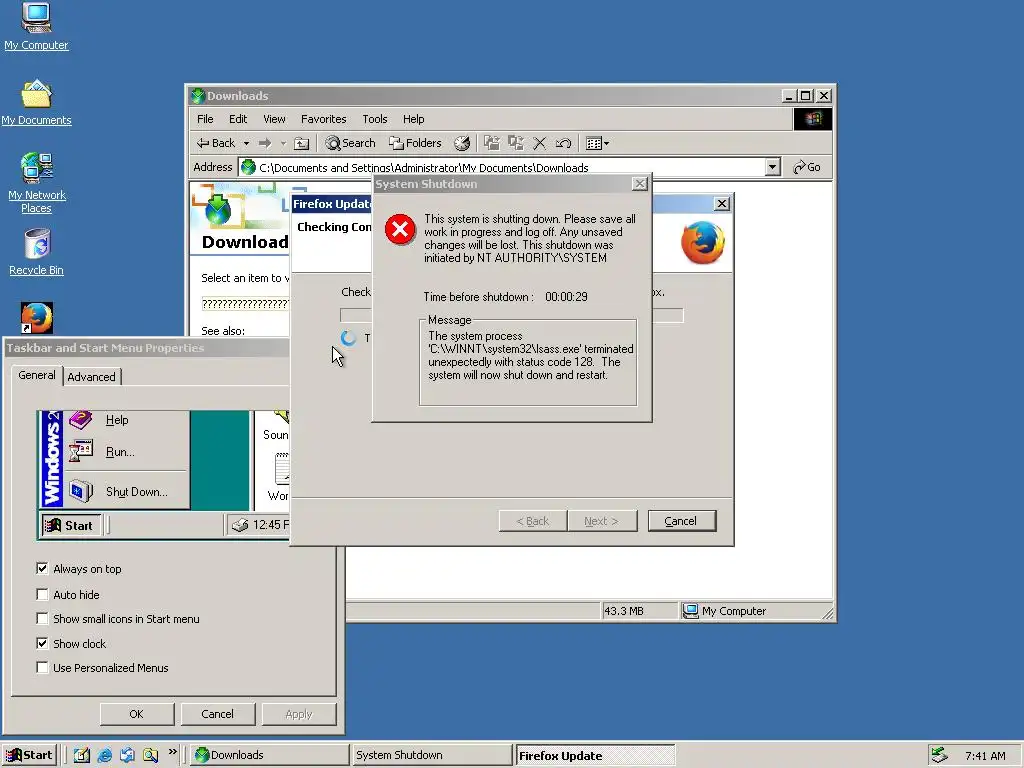The width and height of the screenshot is (1024, 768).
Task: Go Up one folder level in Downloads
Action: (x=301, y=143)
